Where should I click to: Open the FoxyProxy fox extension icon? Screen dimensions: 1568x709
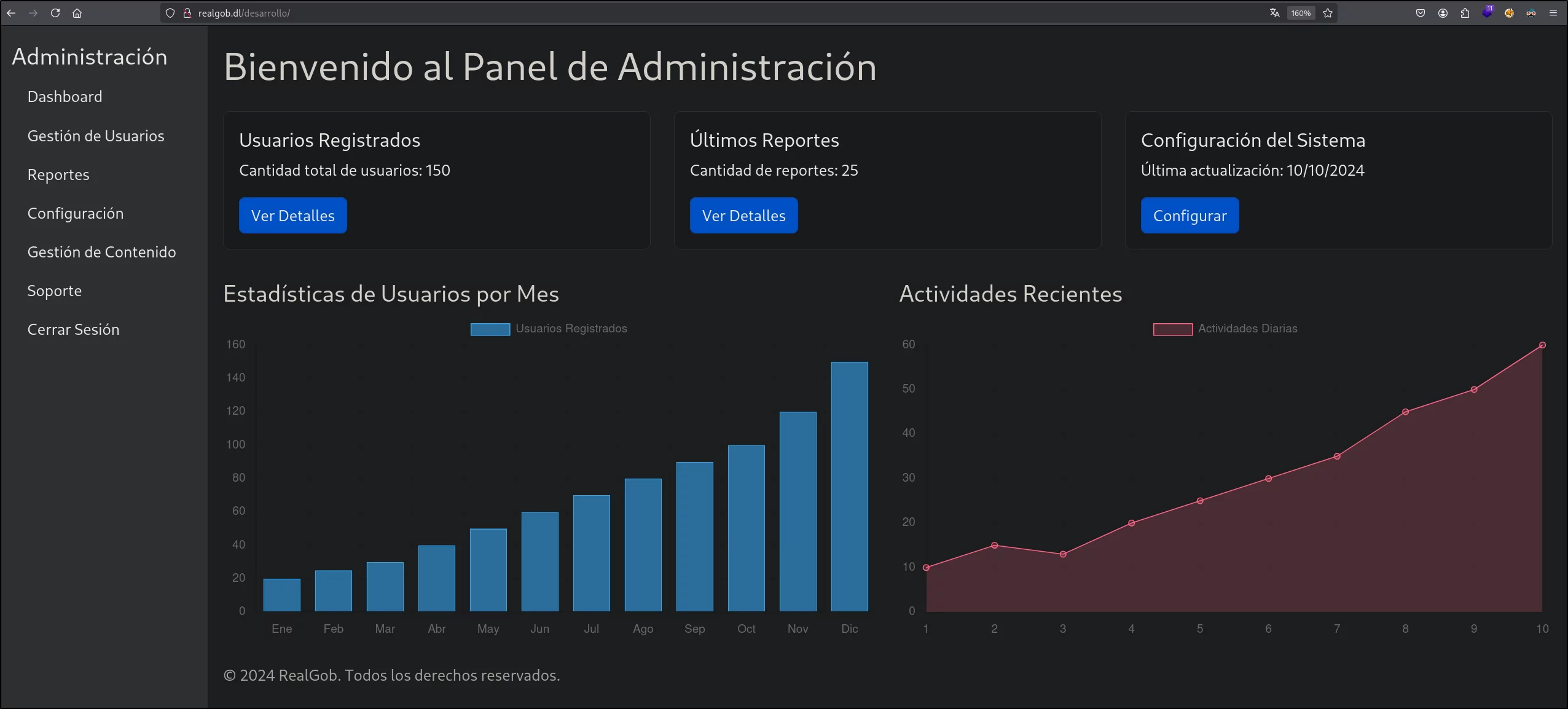coord(1509,13)
